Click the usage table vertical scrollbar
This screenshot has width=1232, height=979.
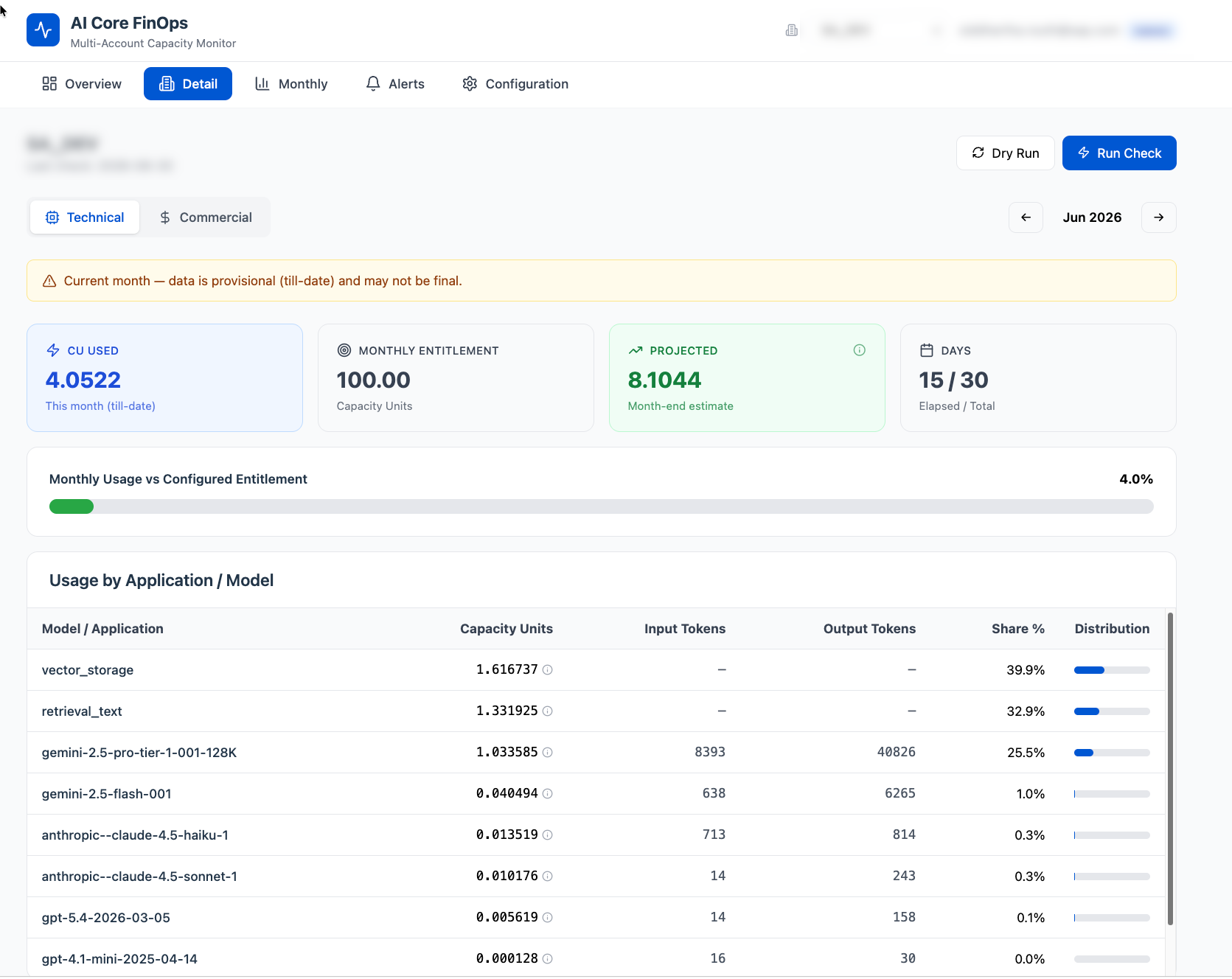[1170, 768]
